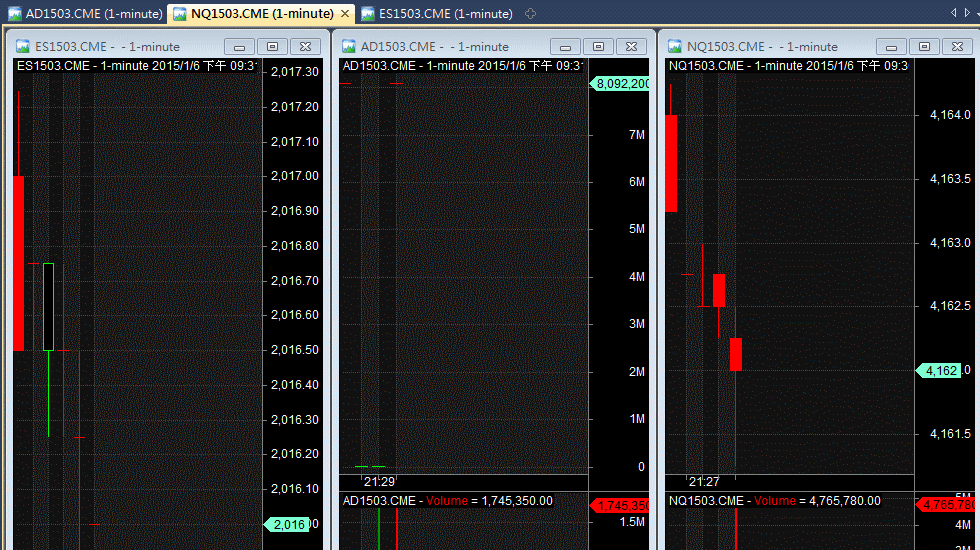The width and height of the screenshot is (980, 550).
Task: Click the 21:27 time axis label
Action: click(704, 482)
